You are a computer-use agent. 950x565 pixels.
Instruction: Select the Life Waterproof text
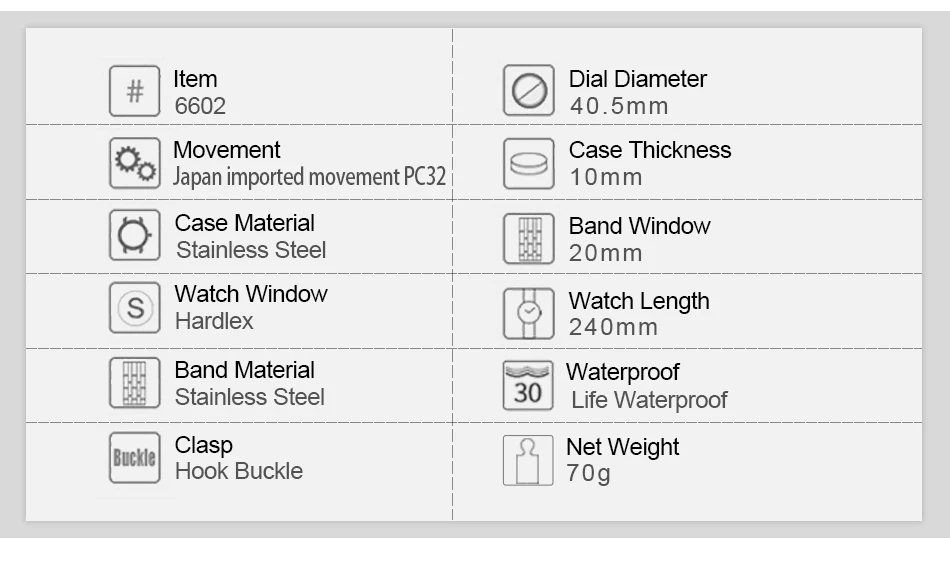tap(649, 400)
